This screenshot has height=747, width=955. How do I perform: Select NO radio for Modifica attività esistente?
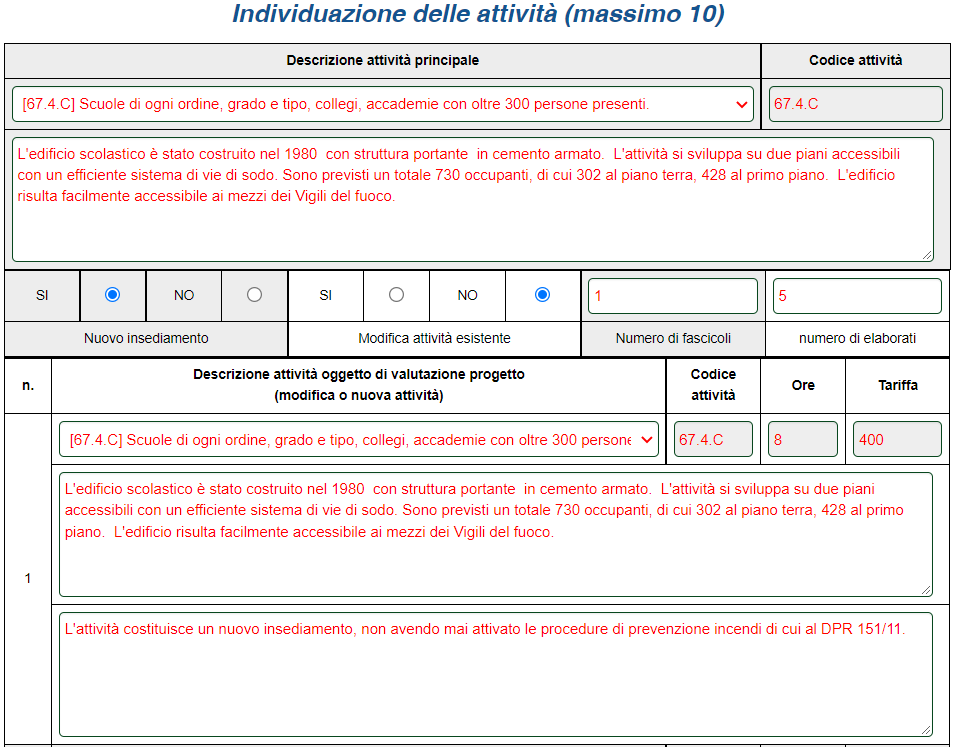point(542,295)
